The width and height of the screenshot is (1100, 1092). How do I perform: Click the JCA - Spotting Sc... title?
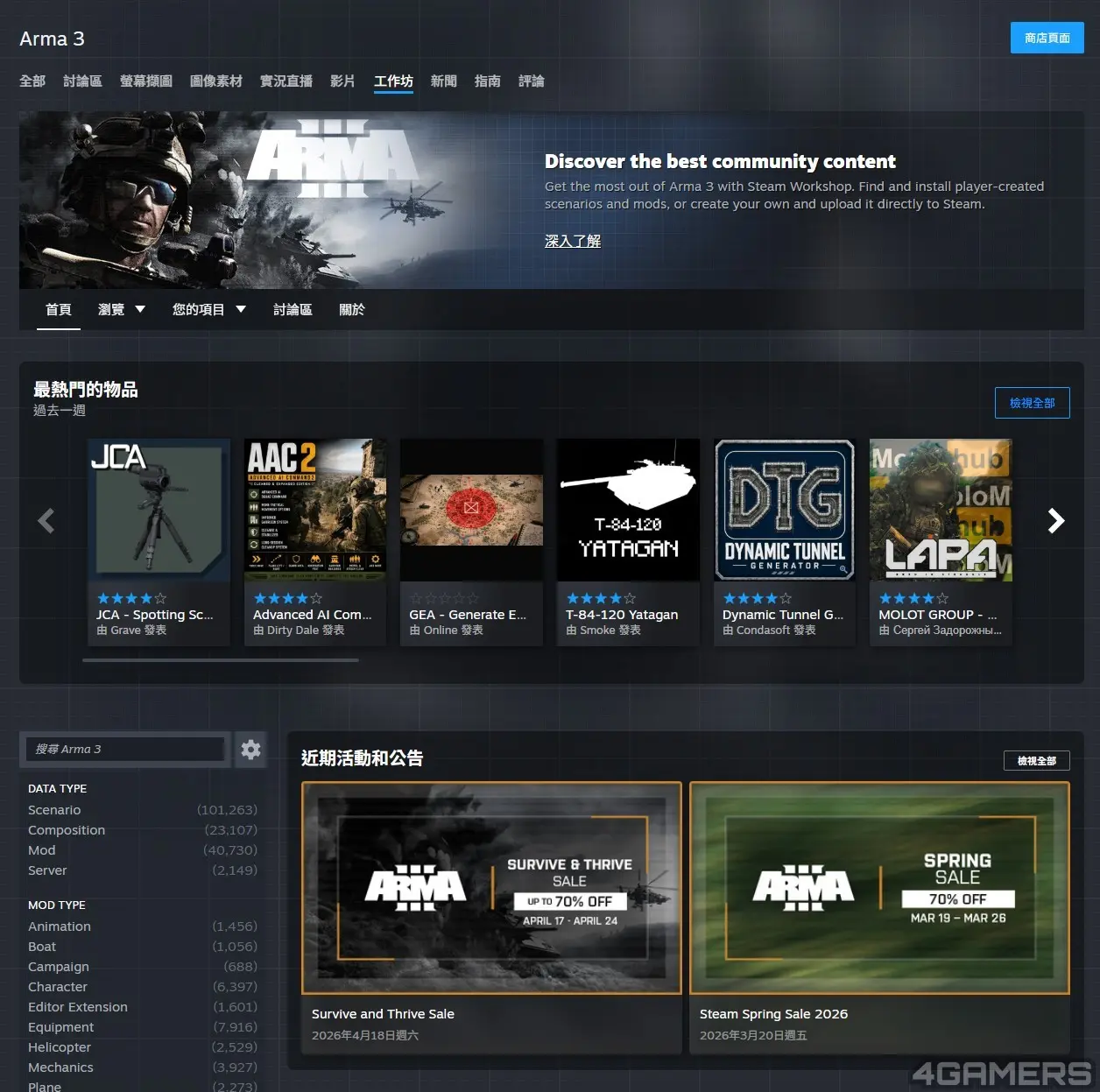pyautogui.click(x=154, y=615)
